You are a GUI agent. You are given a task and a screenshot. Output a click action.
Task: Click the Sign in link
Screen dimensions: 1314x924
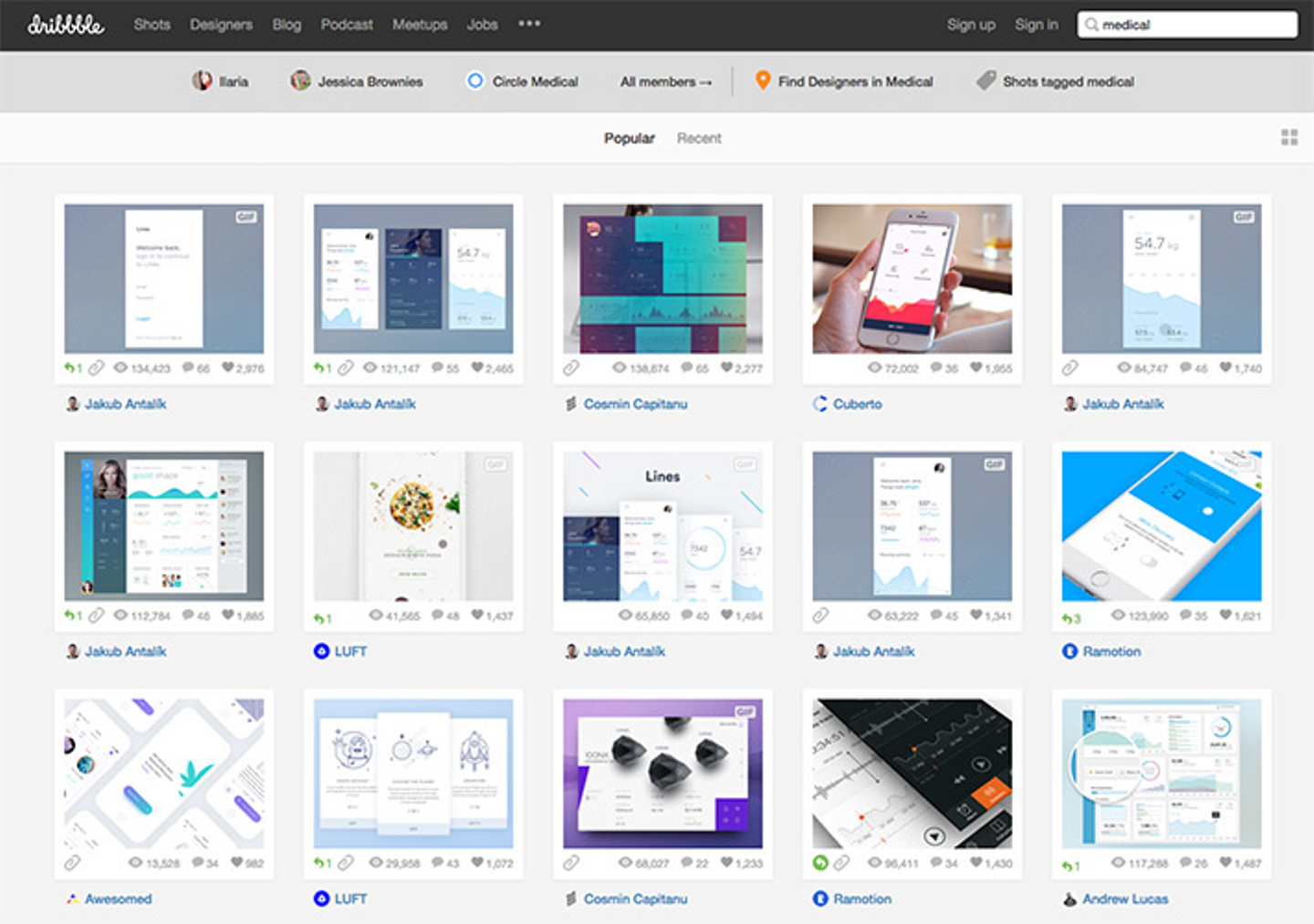tap(1037, 25)
